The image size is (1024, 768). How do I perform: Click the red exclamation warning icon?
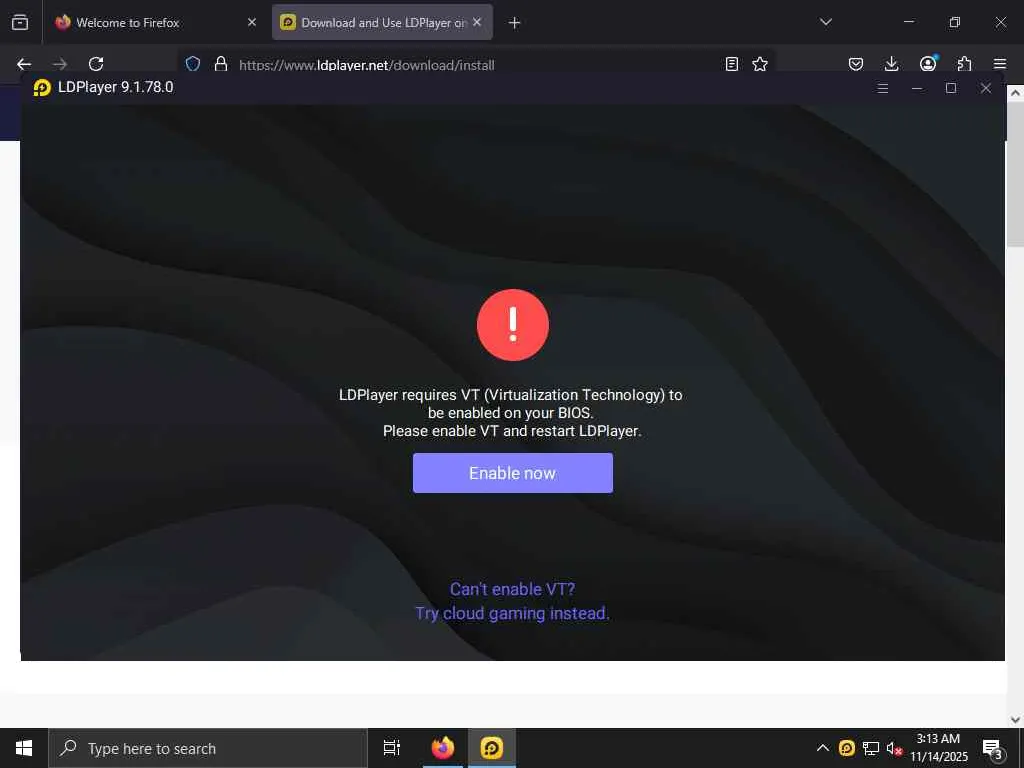[513, 325]
